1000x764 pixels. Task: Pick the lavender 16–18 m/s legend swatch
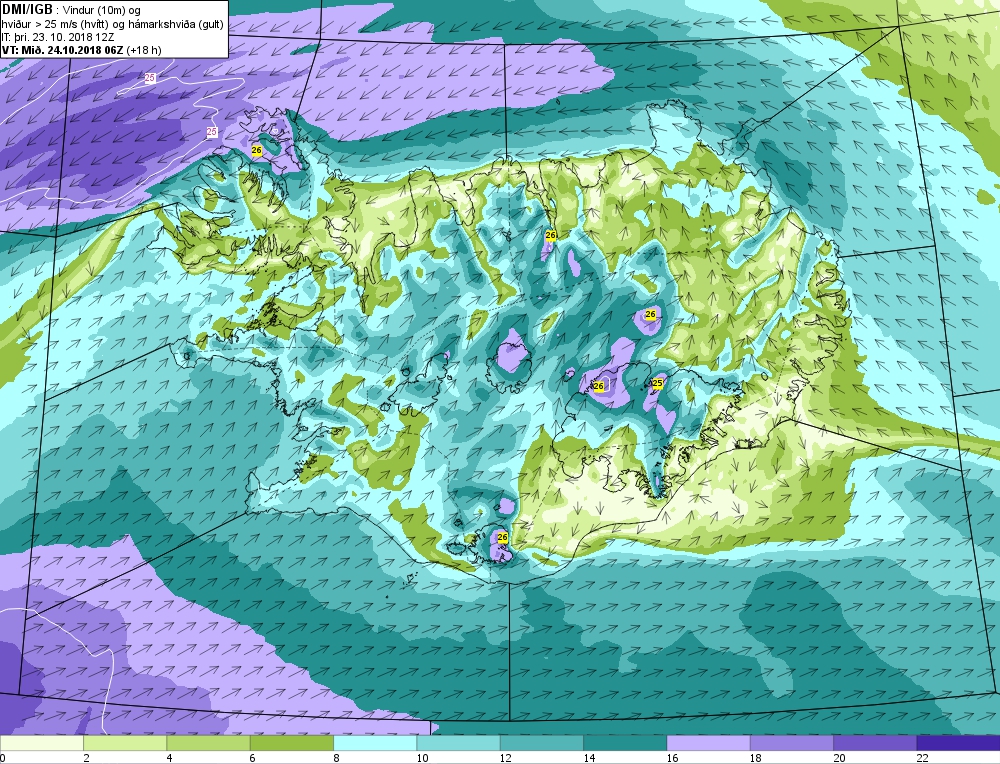pos(709,743)
